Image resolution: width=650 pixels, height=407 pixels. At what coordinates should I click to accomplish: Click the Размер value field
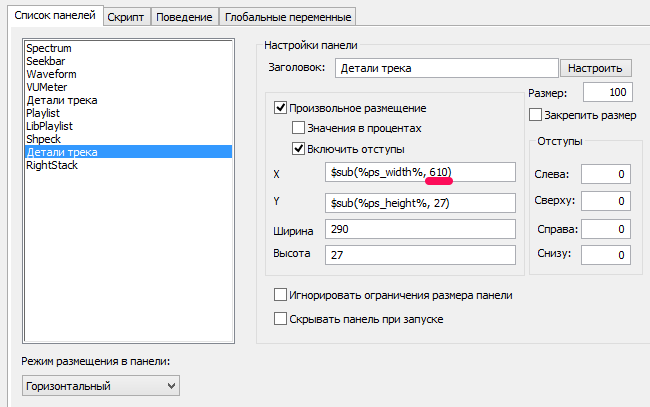606,93
